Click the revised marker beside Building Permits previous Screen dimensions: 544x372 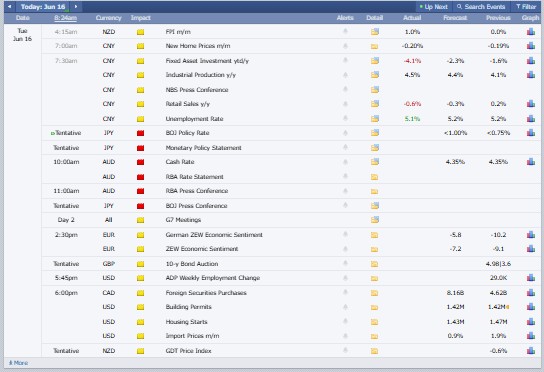[x=508, y=307]
